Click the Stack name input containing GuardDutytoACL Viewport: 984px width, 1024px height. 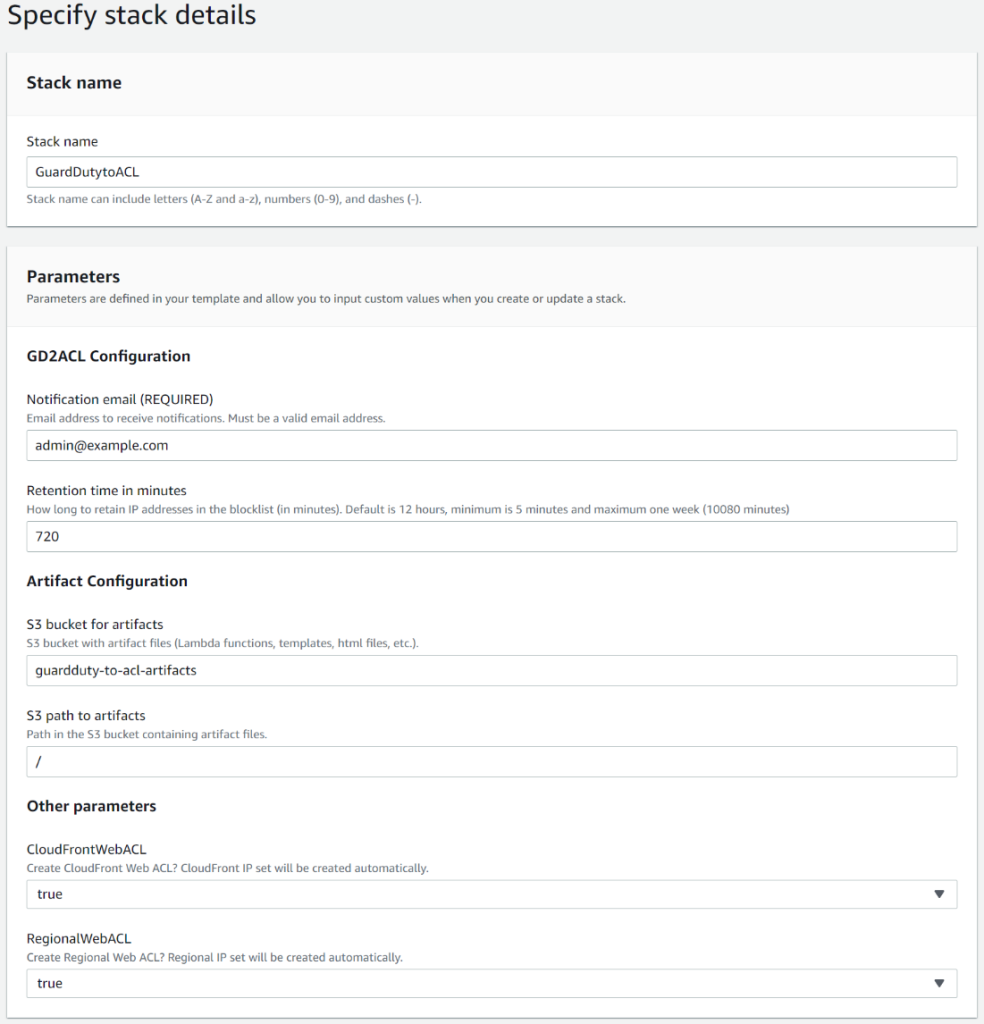[492, 171]
